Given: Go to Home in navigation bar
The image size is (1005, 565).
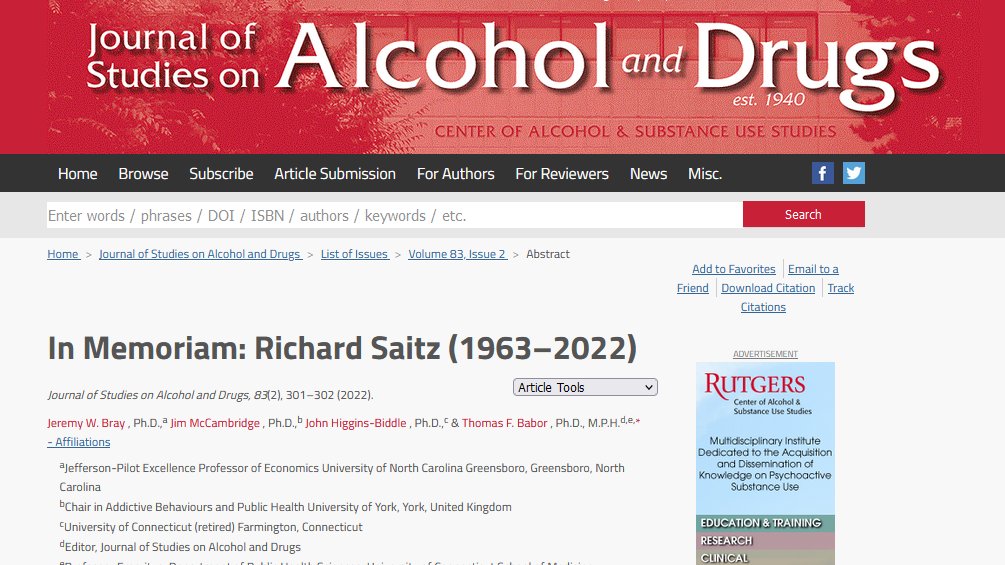Looking at the screenshot, I should 78,174.
